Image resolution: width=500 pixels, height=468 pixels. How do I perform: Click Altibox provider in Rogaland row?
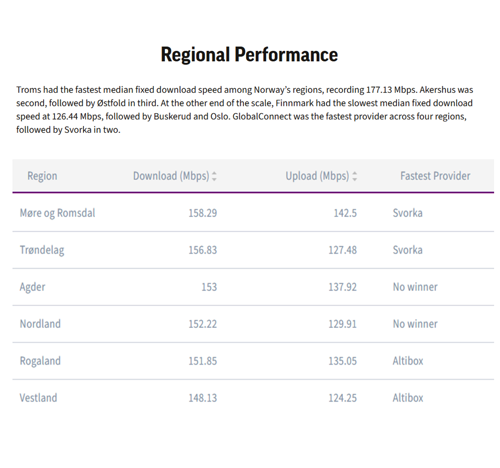[408, 361]
